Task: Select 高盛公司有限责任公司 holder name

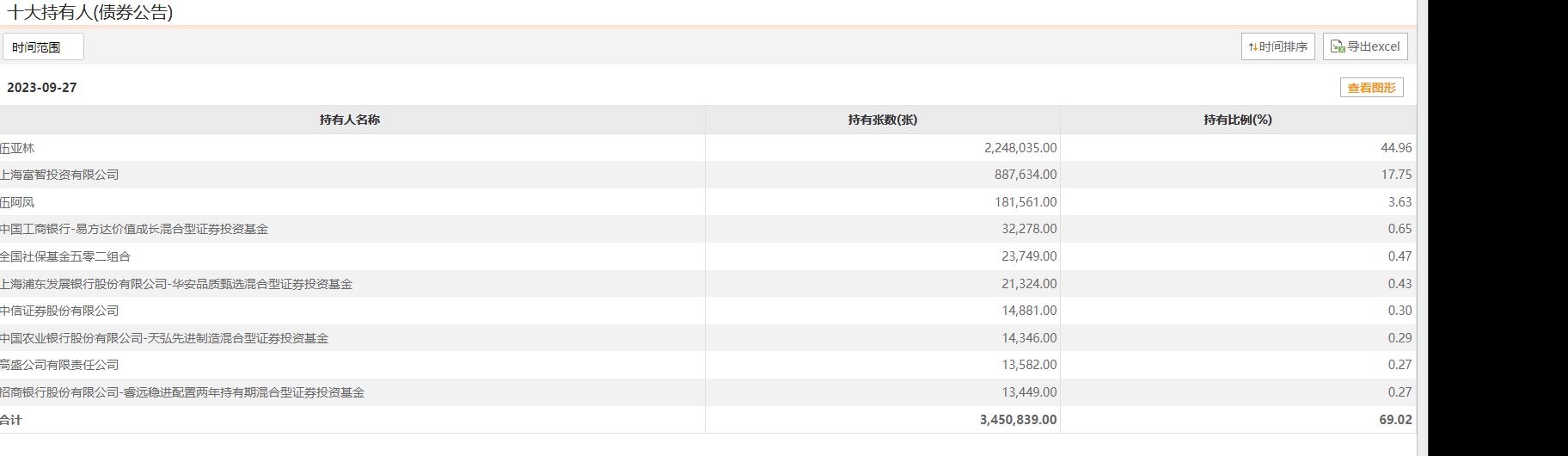Action: point(60,365)
